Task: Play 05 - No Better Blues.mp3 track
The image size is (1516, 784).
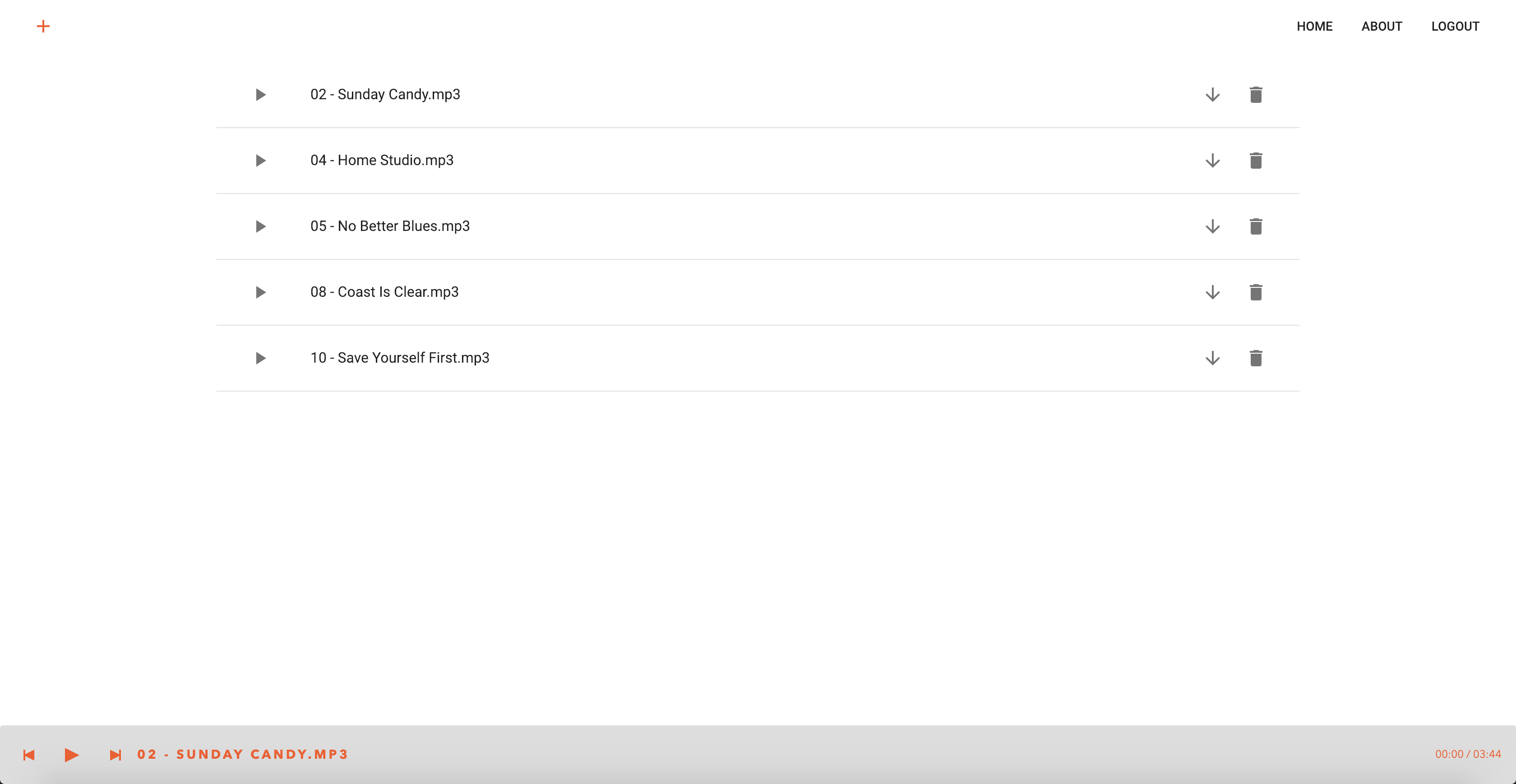Action: tap(260, 226)
